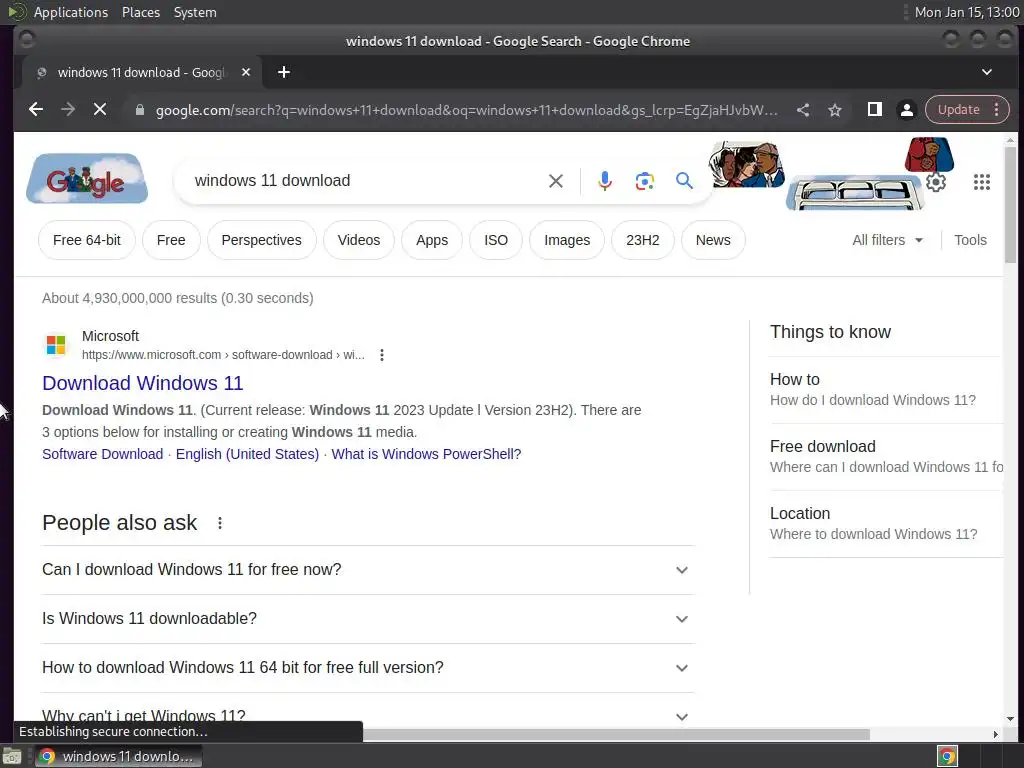Open What is Windows PowerShell link
Viewport: 1024px width, 768px height.
pyautogui.click(x=426, y=454)
